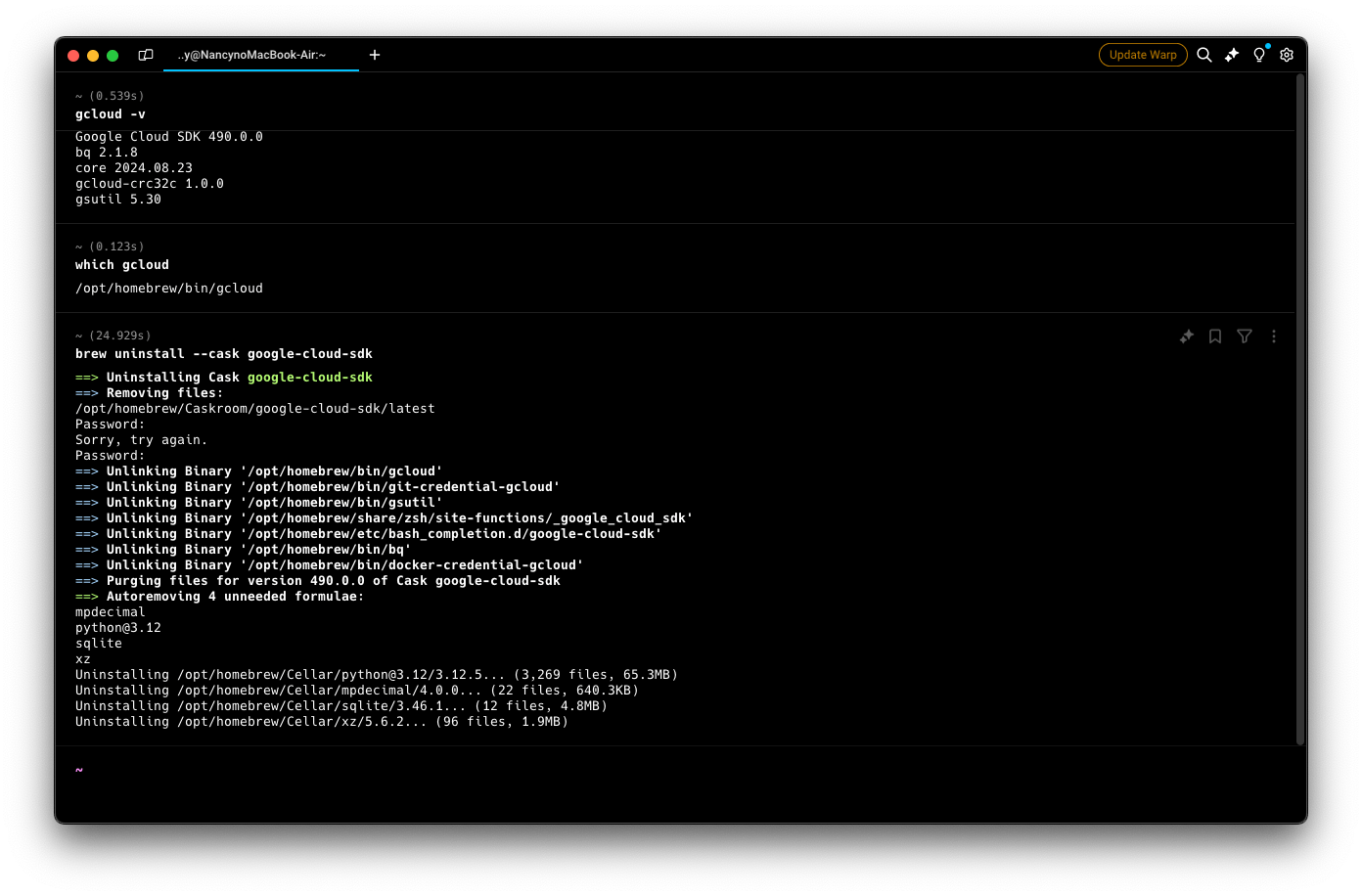Click the '~ (0.539s)' block duration header
Image resolution: width=1362 pixels, height=896 pixels.
tap(110, 96)
